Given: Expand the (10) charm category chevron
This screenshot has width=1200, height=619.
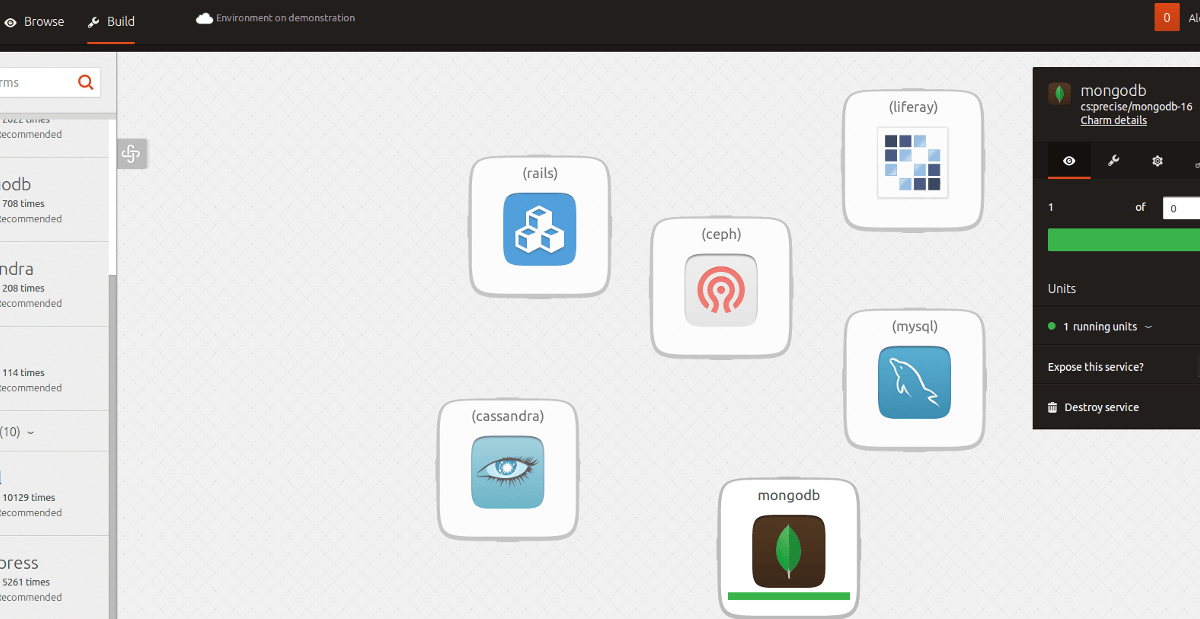Looking at the screenshot, I should tap(30, 432).
